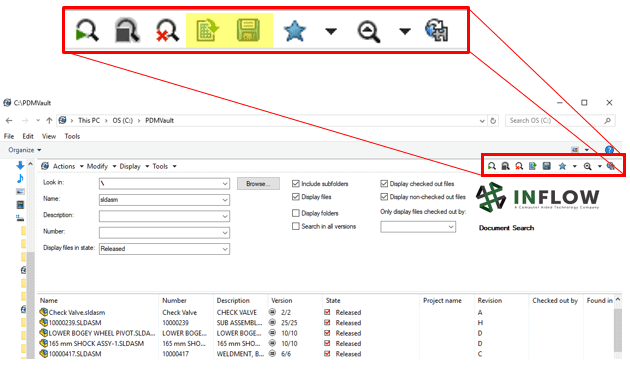Open Downloads from the navigation pane
This screenshot has width=630, height=370.
point(20,165)
